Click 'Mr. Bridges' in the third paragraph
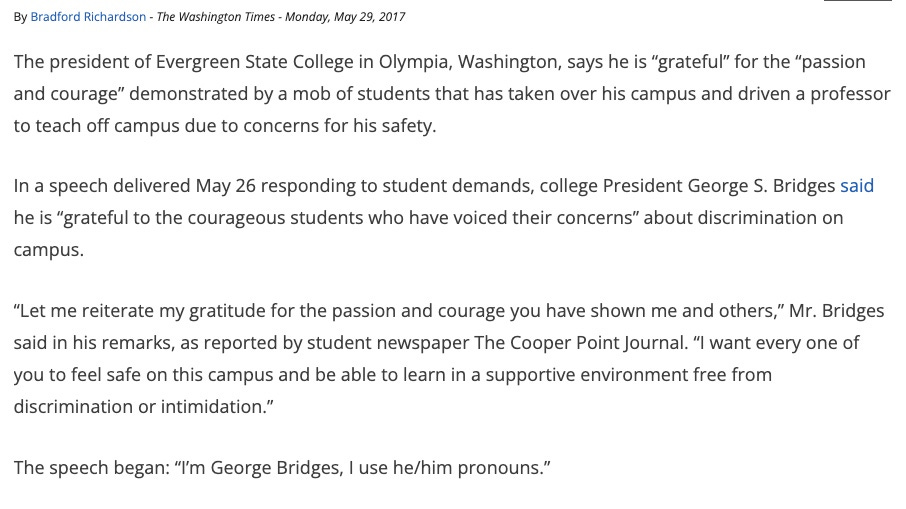The width and height of the screenshot is (906, 509). [836, 311]
